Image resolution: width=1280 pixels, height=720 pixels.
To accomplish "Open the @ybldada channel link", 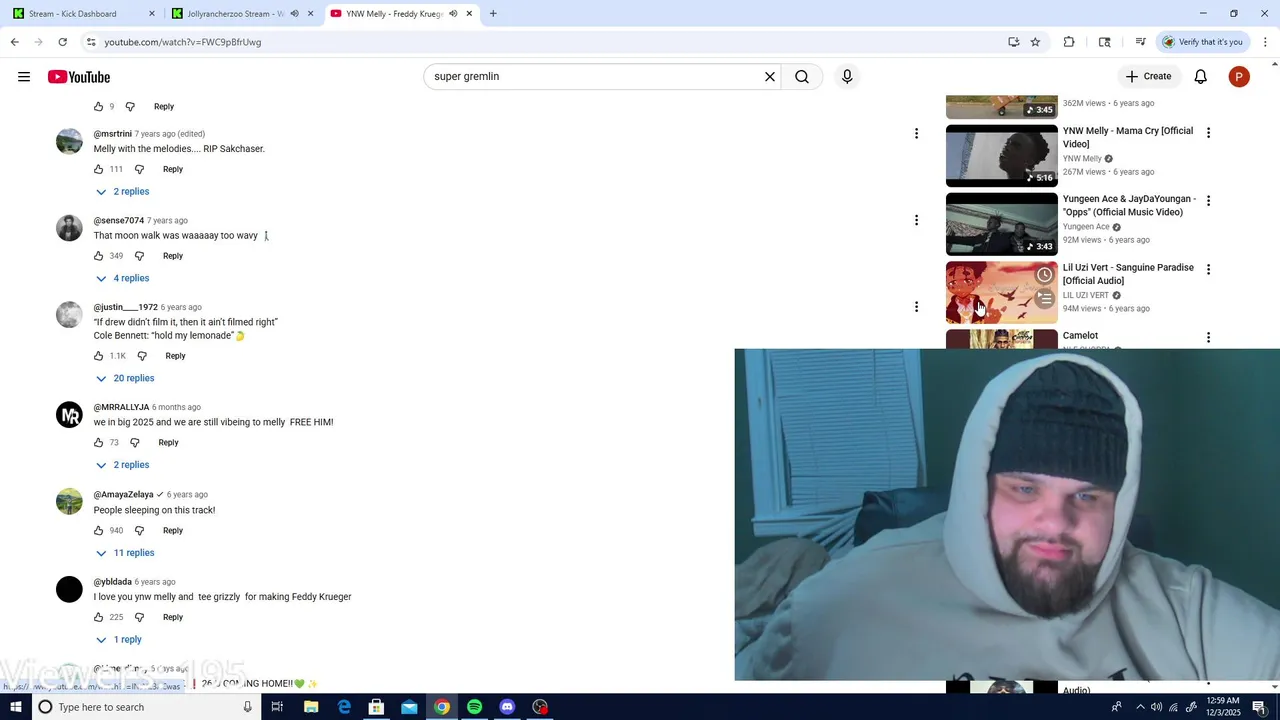I will pos(113,582).
